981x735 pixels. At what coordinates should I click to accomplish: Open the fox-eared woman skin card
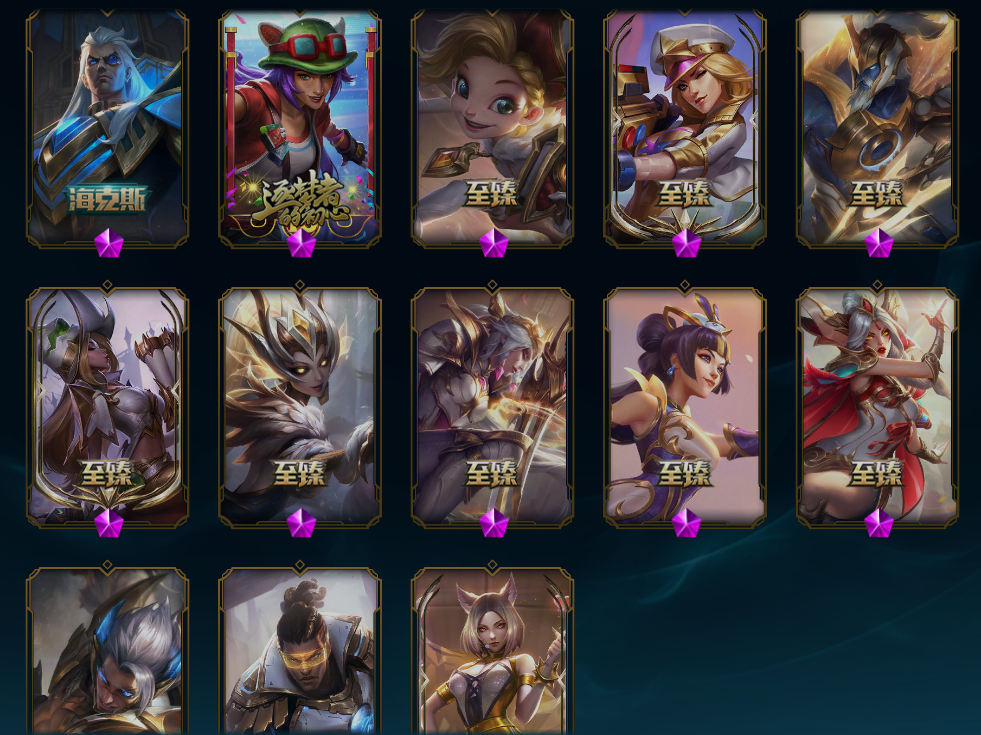point(493,651)
